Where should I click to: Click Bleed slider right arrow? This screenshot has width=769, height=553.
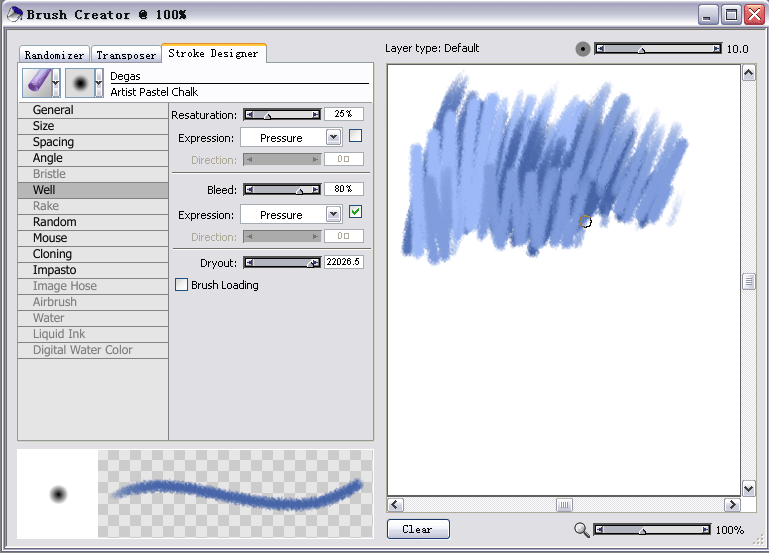click(315, 190)
